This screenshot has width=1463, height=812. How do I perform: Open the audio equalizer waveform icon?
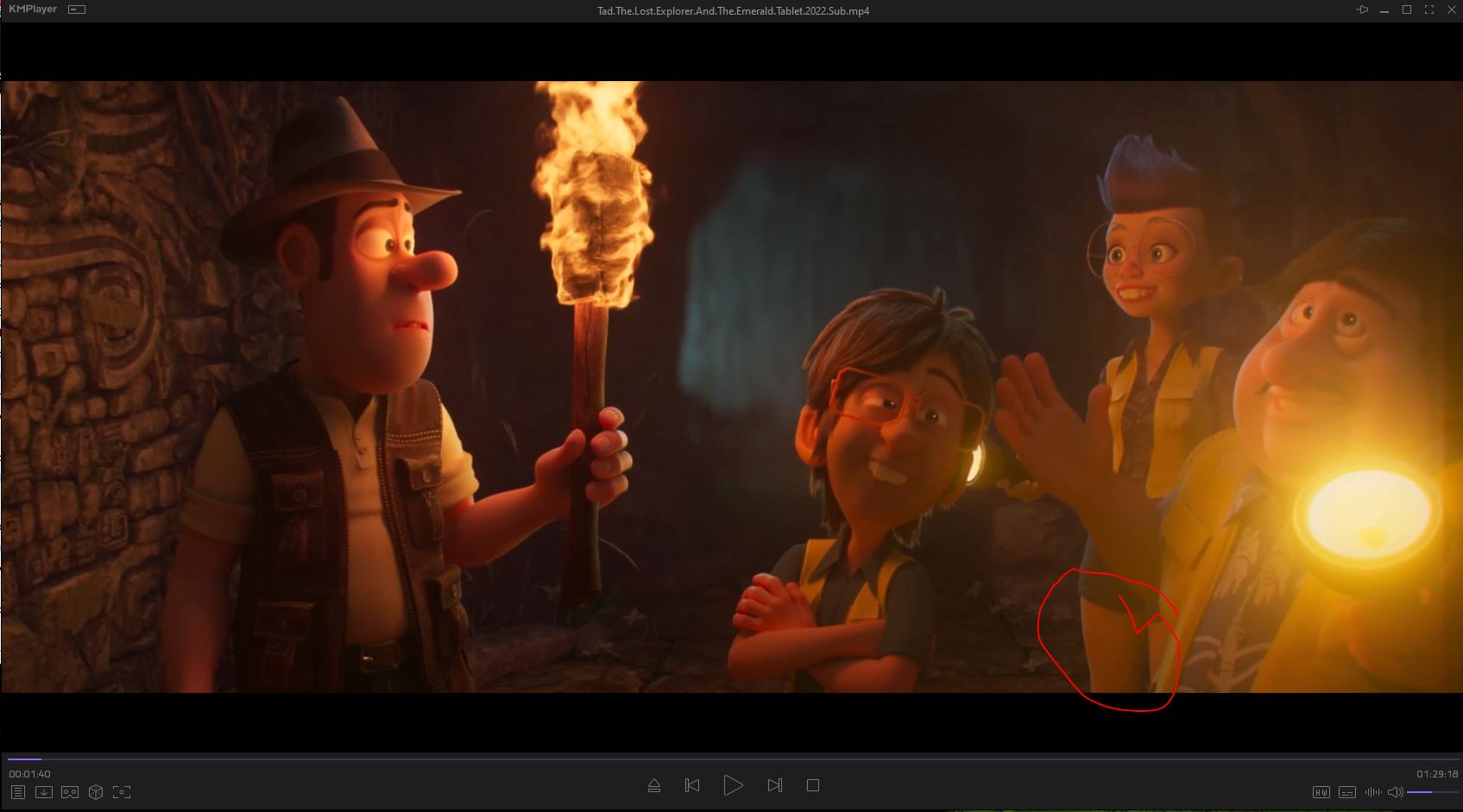pyautogui.click(x=1372, y=792)
